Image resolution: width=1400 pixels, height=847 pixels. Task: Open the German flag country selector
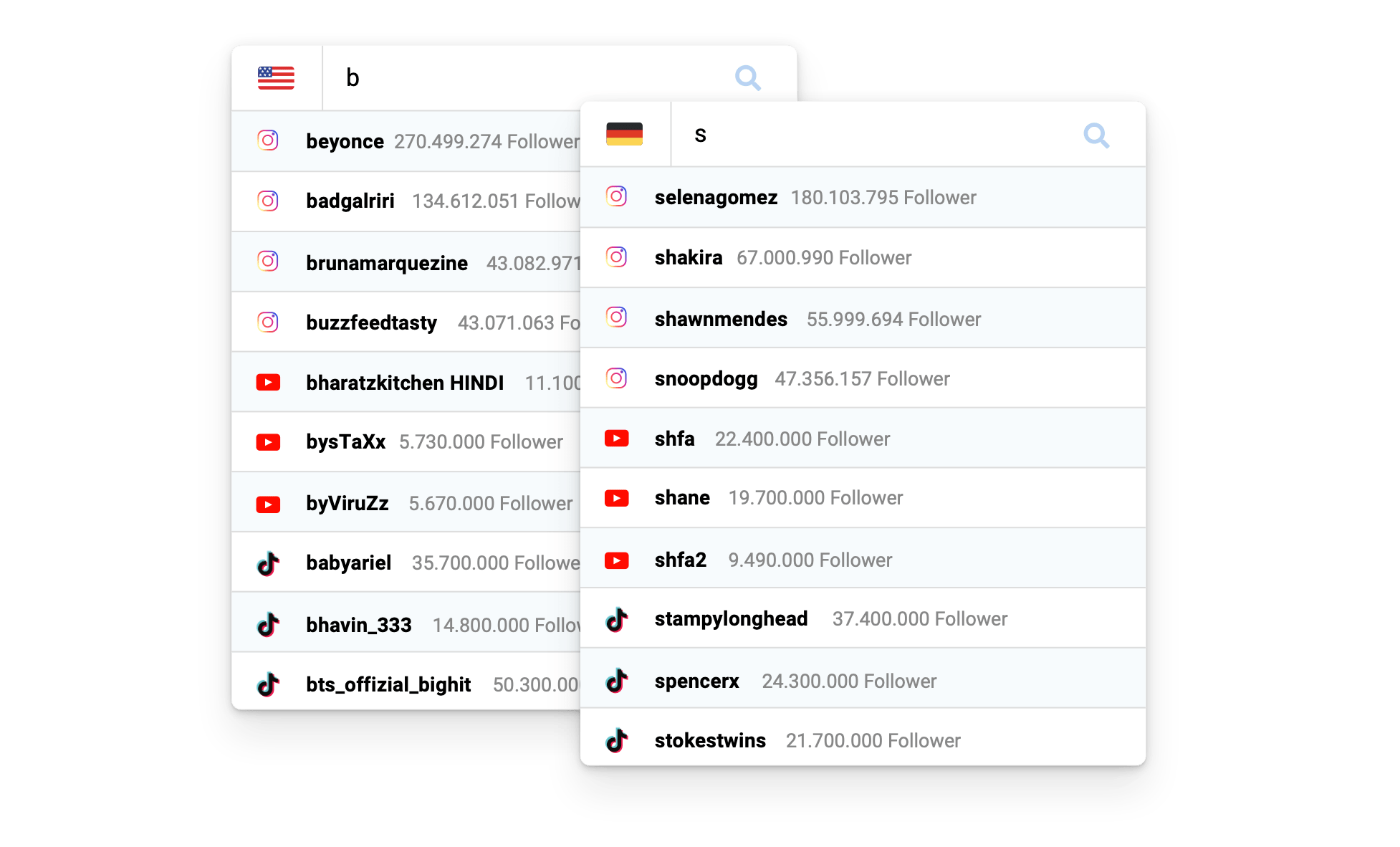click(x=624, y=134)
